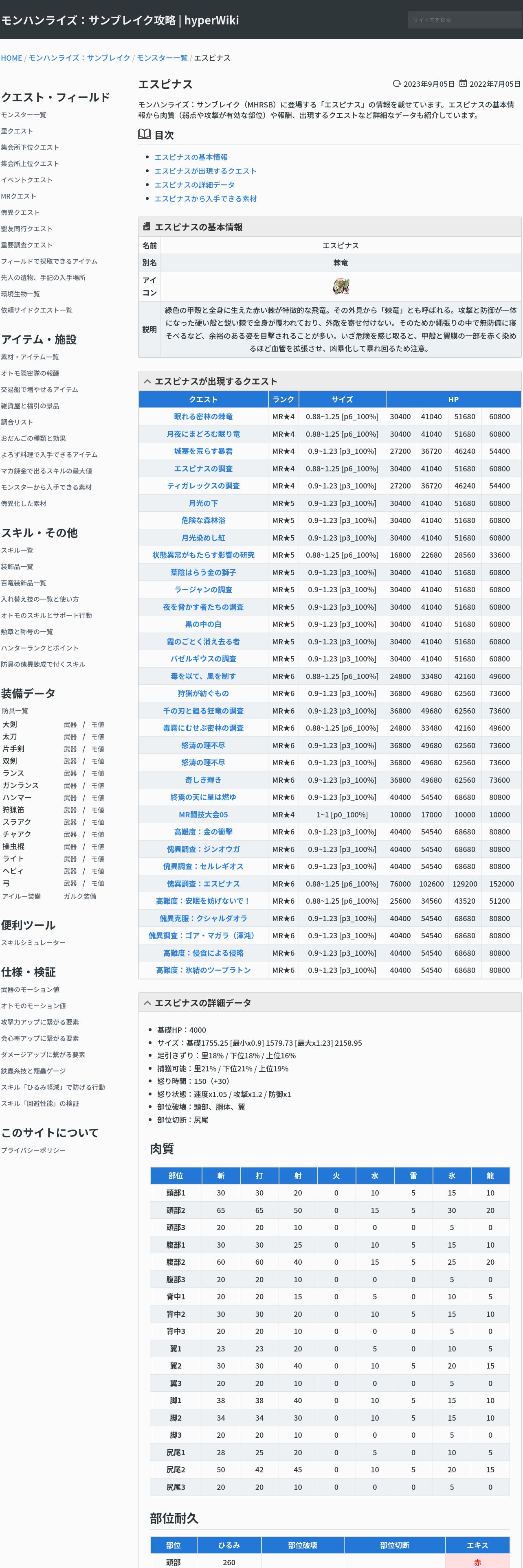Collapse the エスピナスが出現するクエスト section
523x1568 pixels.
click(147, 381)
